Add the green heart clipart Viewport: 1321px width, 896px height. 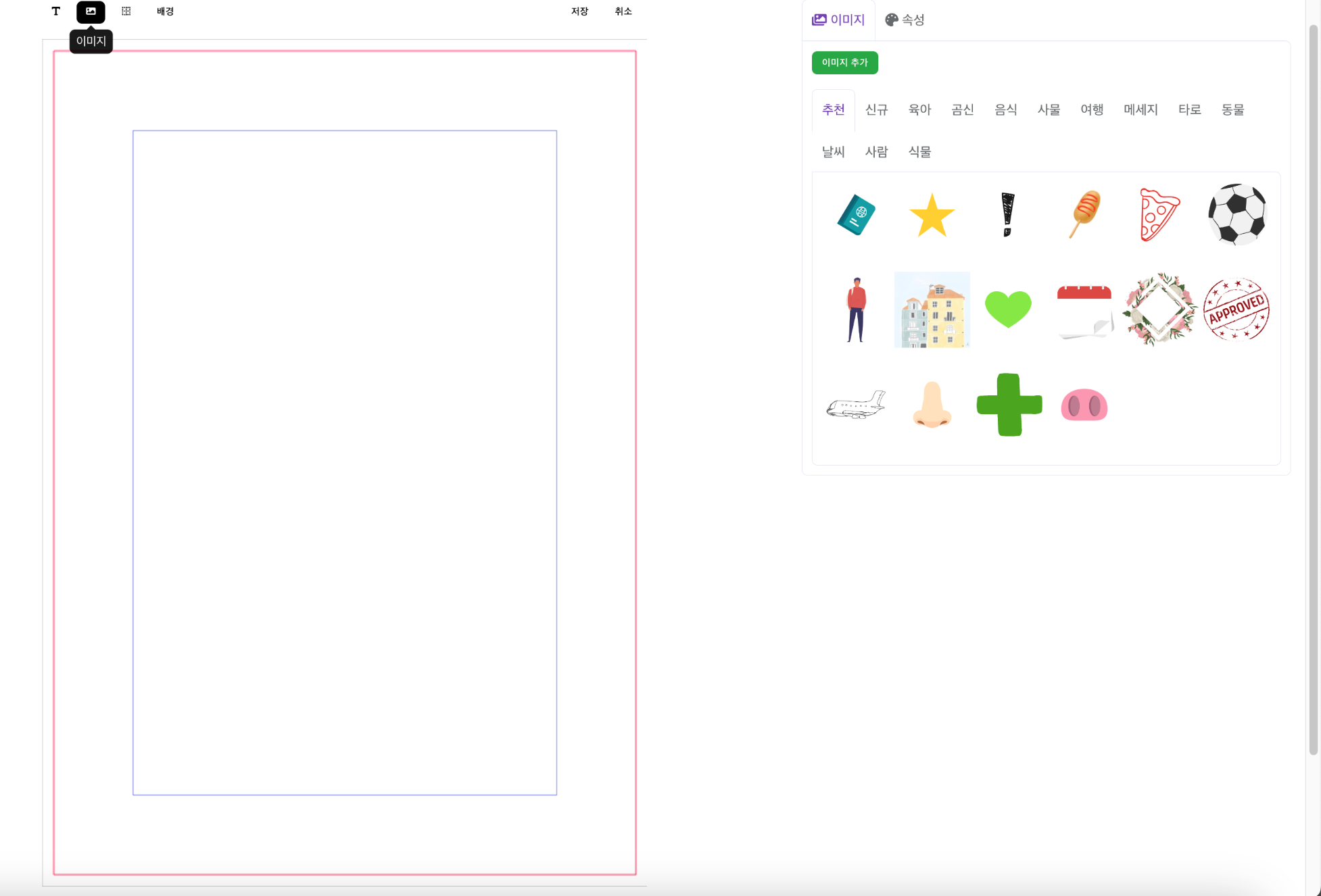pos(1008,309)
